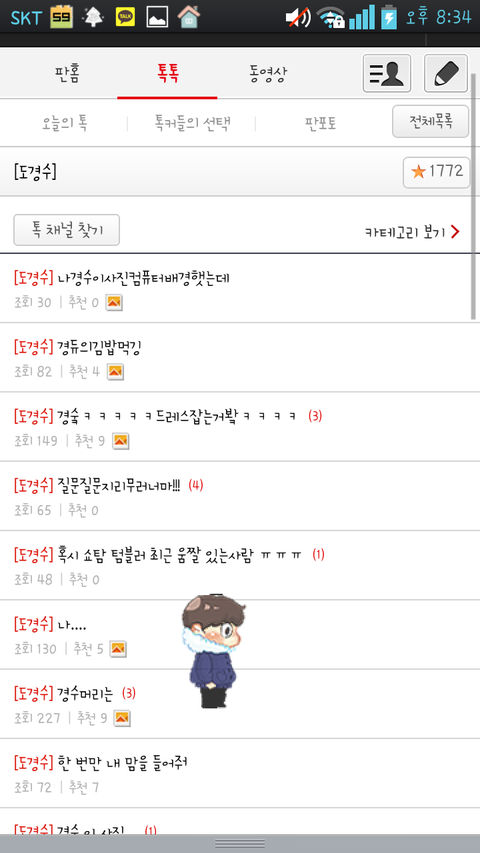480x853 pixels.
Task: Tap the floating chibi character sticker
Action: click(x=213, y=651)
